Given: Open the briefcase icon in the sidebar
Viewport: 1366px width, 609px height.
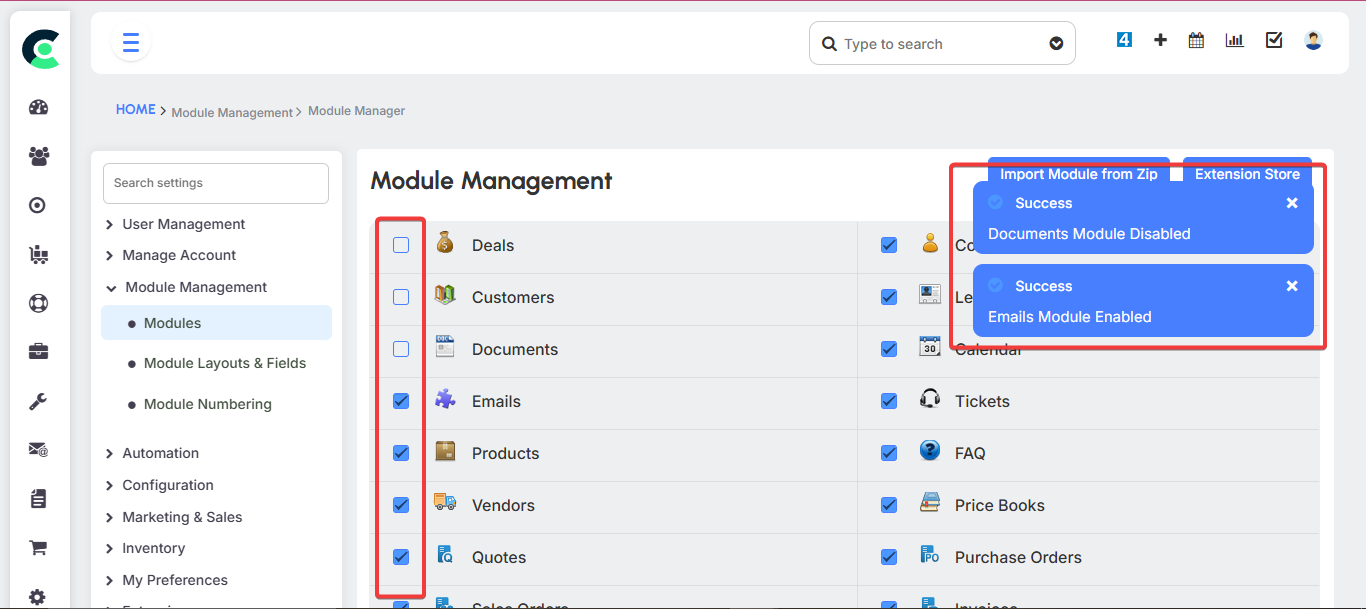Looking at the screenshot, I should pyautogui.click(x=37, y=351).
